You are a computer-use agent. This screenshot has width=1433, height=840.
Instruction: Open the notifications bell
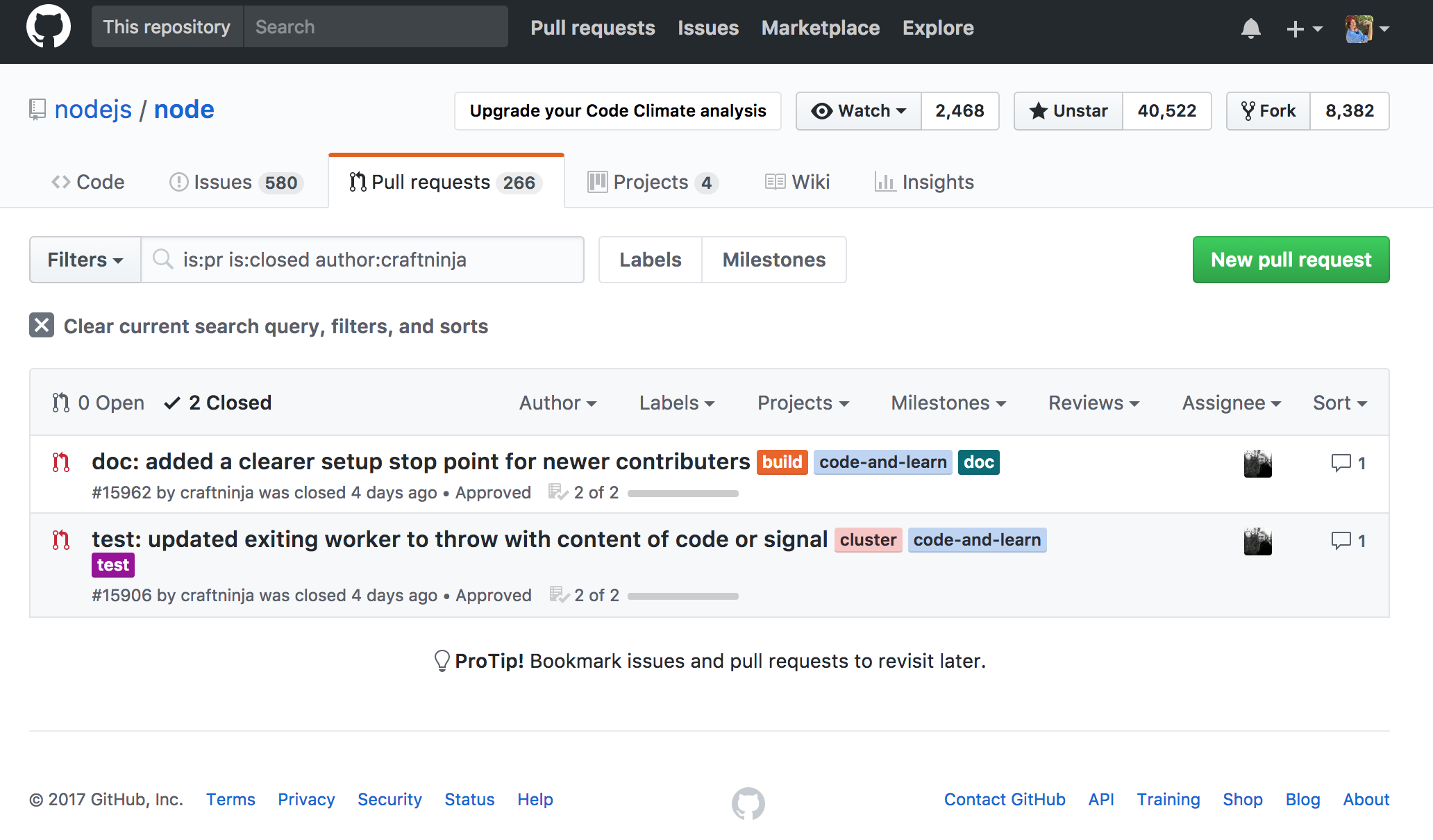1250,28
